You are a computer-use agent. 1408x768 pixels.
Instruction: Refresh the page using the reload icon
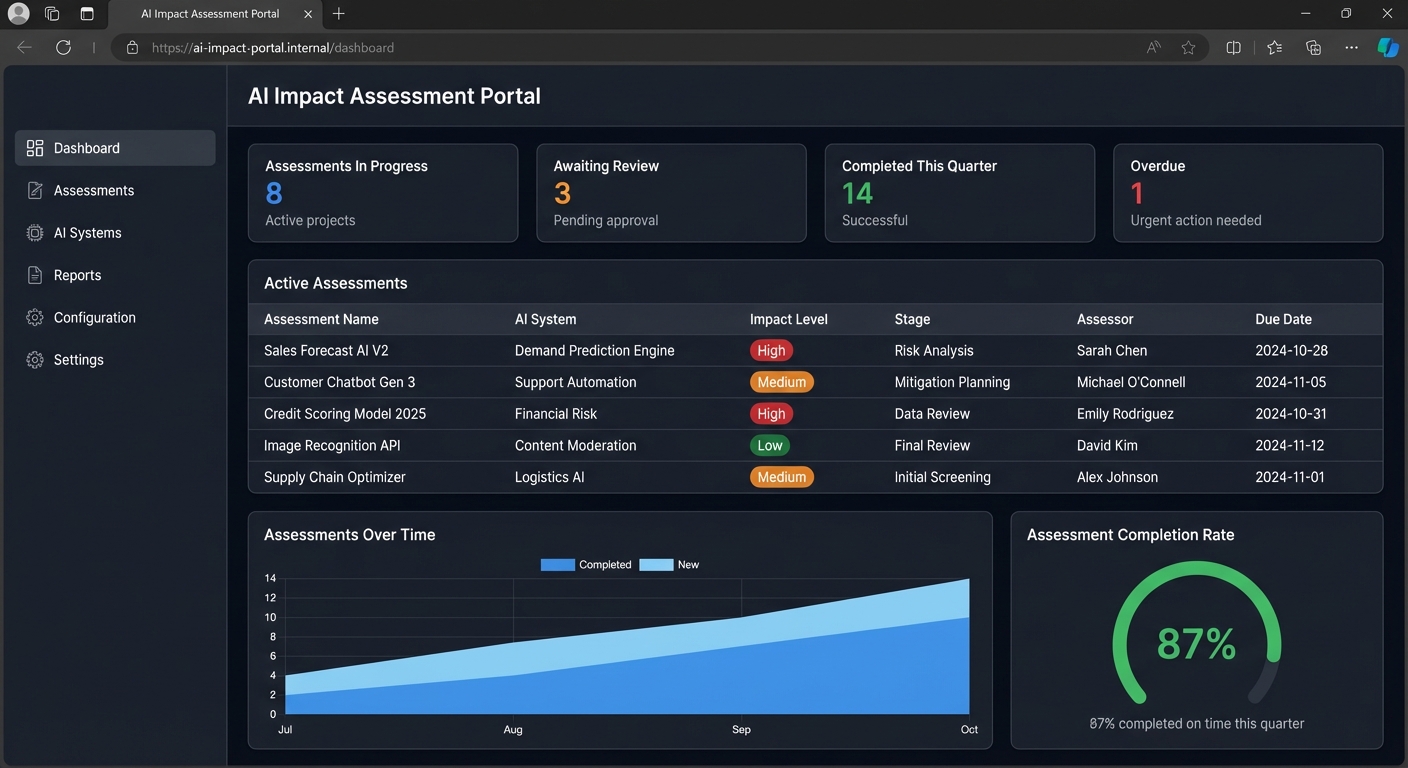point(63,46)
